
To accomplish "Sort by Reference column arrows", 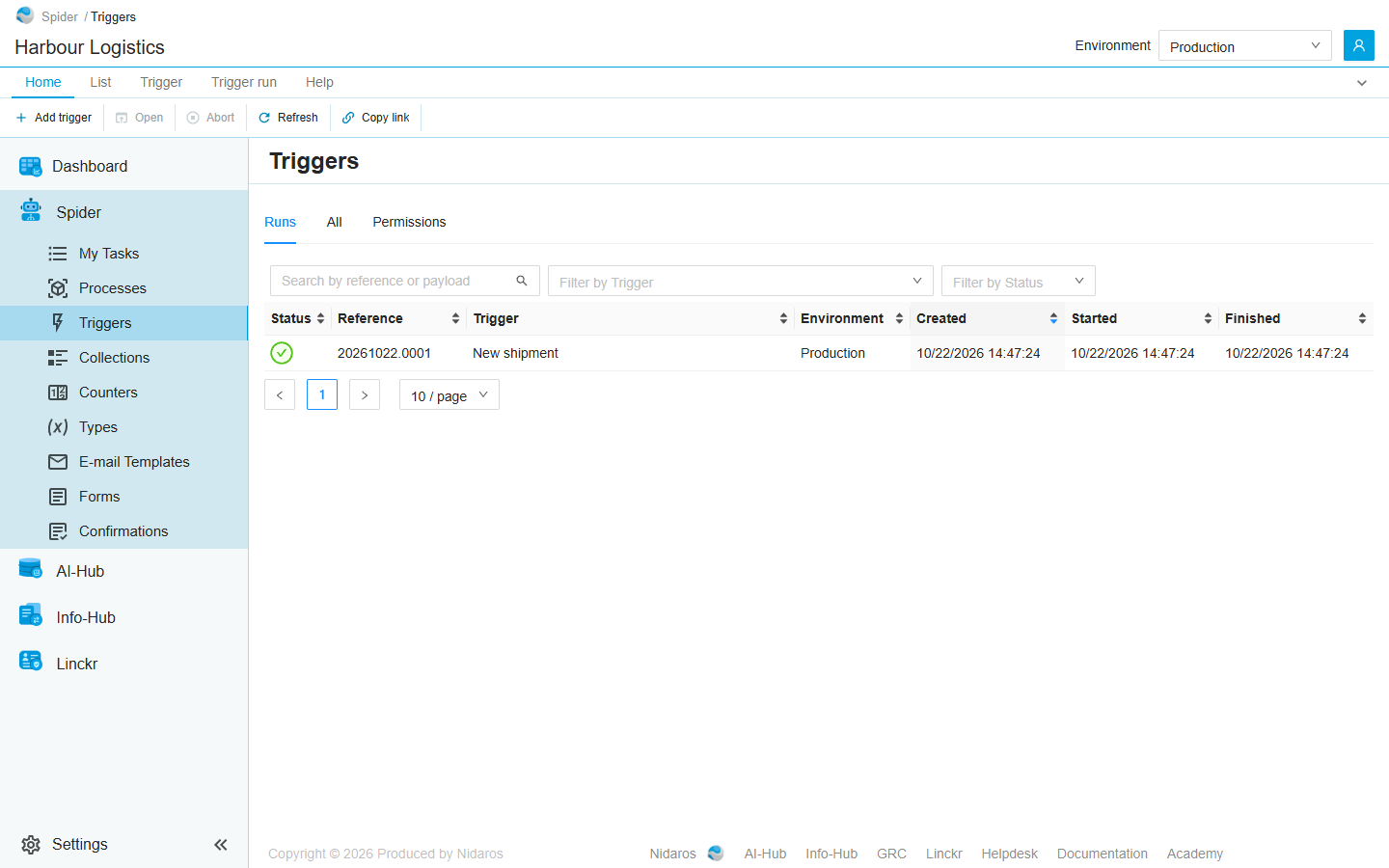I will [x=455, y=318].
